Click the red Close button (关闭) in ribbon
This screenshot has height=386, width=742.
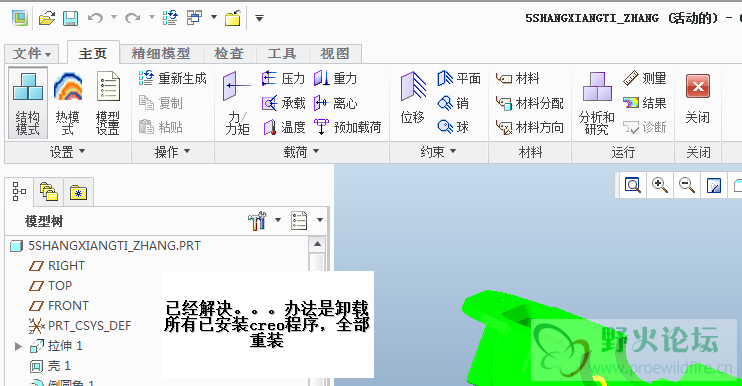click(698, 98)
